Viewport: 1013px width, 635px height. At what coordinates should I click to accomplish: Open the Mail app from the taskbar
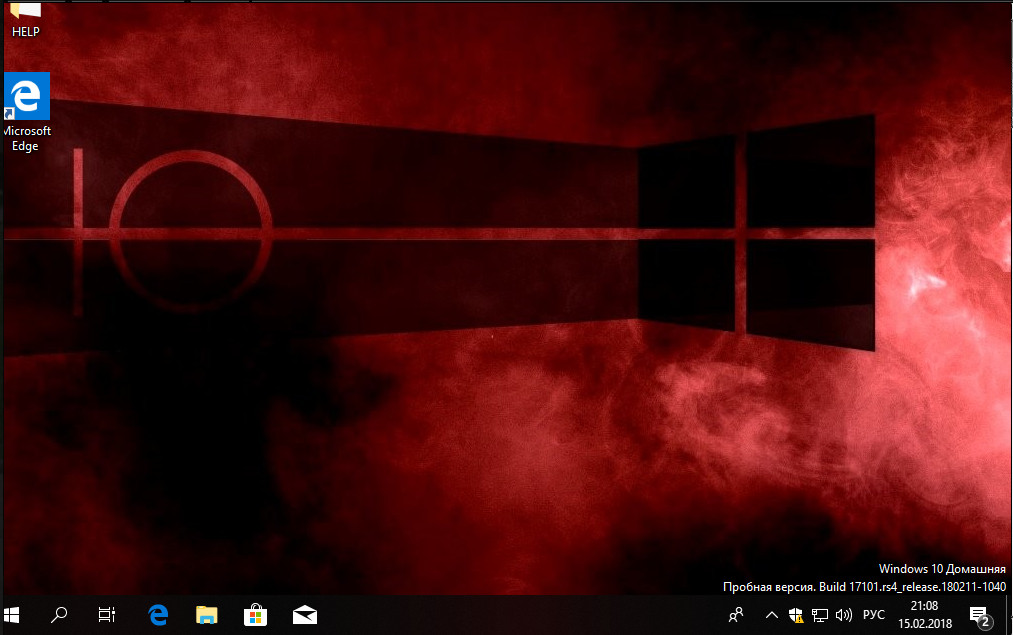[x=304, y=615]
